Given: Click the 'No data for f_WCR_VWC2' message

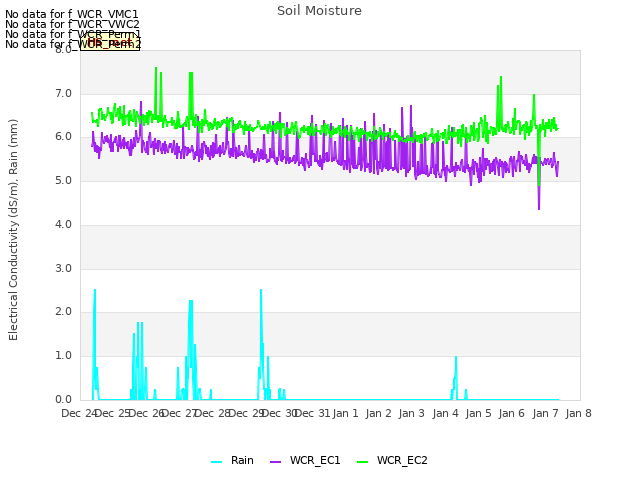Looking at the screenshot, I should 72,24.
